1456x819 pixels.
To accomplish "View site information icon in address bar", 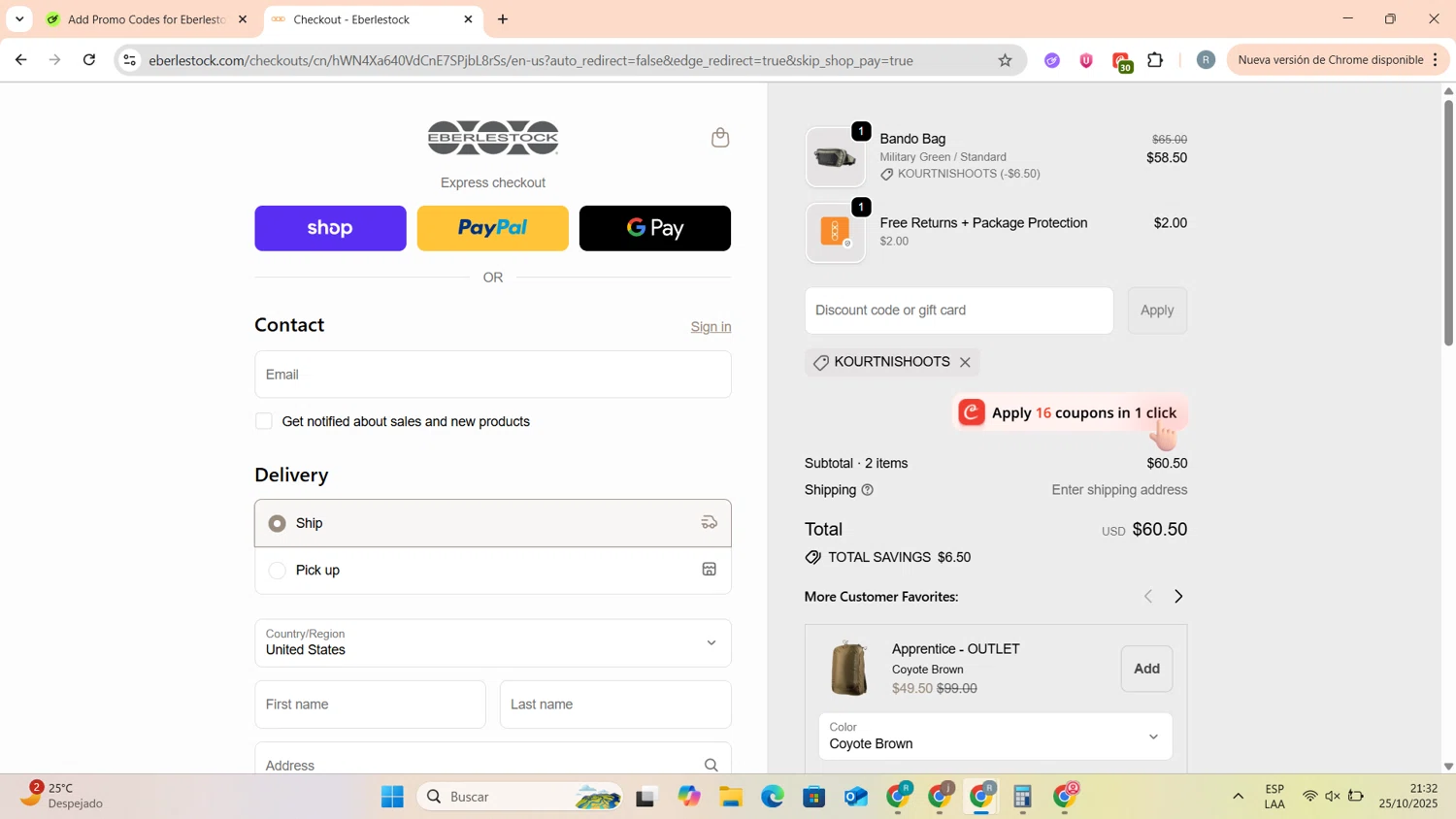I will pos(129,60).
